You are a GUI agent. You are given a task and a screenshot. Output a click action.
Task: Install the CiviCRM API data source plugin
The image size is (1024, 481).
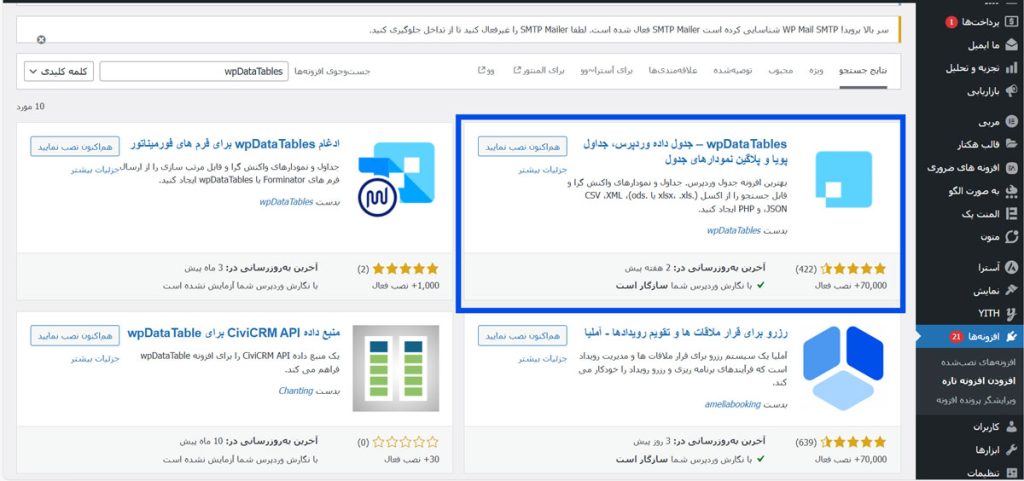75,335
